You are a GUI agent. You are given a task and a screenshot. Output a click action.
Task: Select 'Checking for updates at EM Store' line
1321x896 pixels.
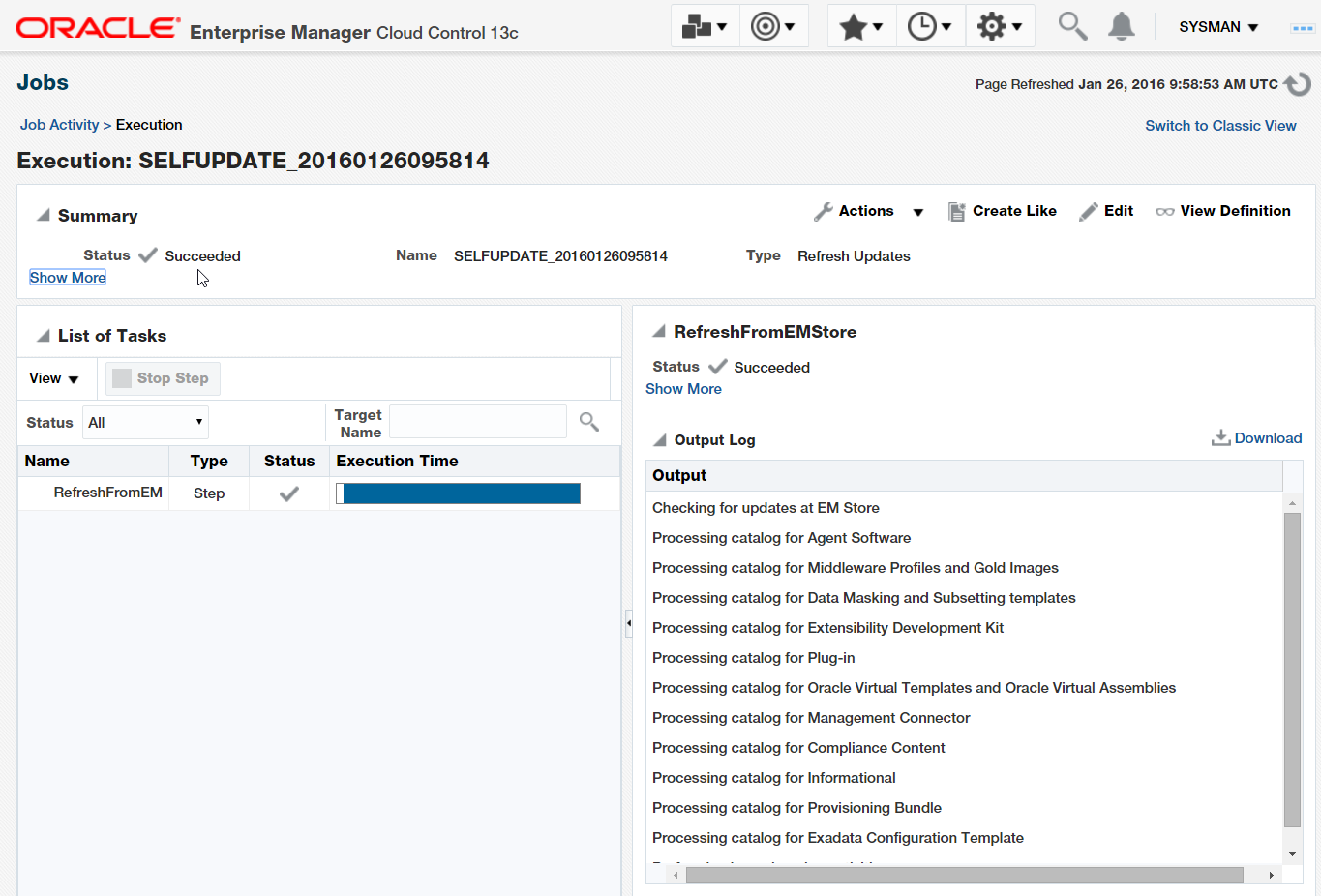click(x=766, y=508)
